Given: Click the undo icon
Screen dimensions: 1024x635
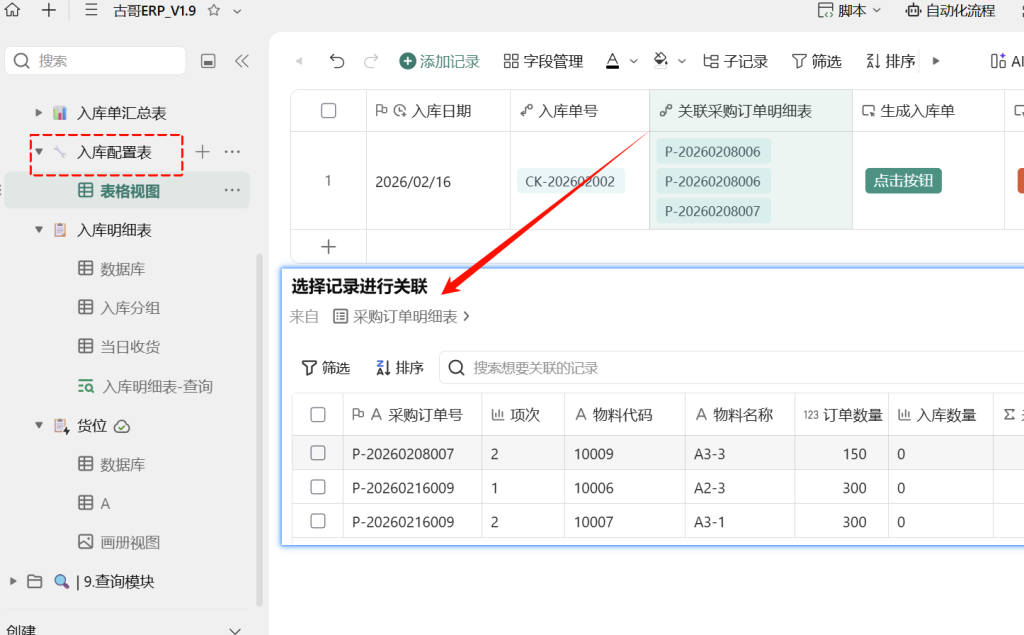Looking at the screenshot, I should click(x=336, y=61).
